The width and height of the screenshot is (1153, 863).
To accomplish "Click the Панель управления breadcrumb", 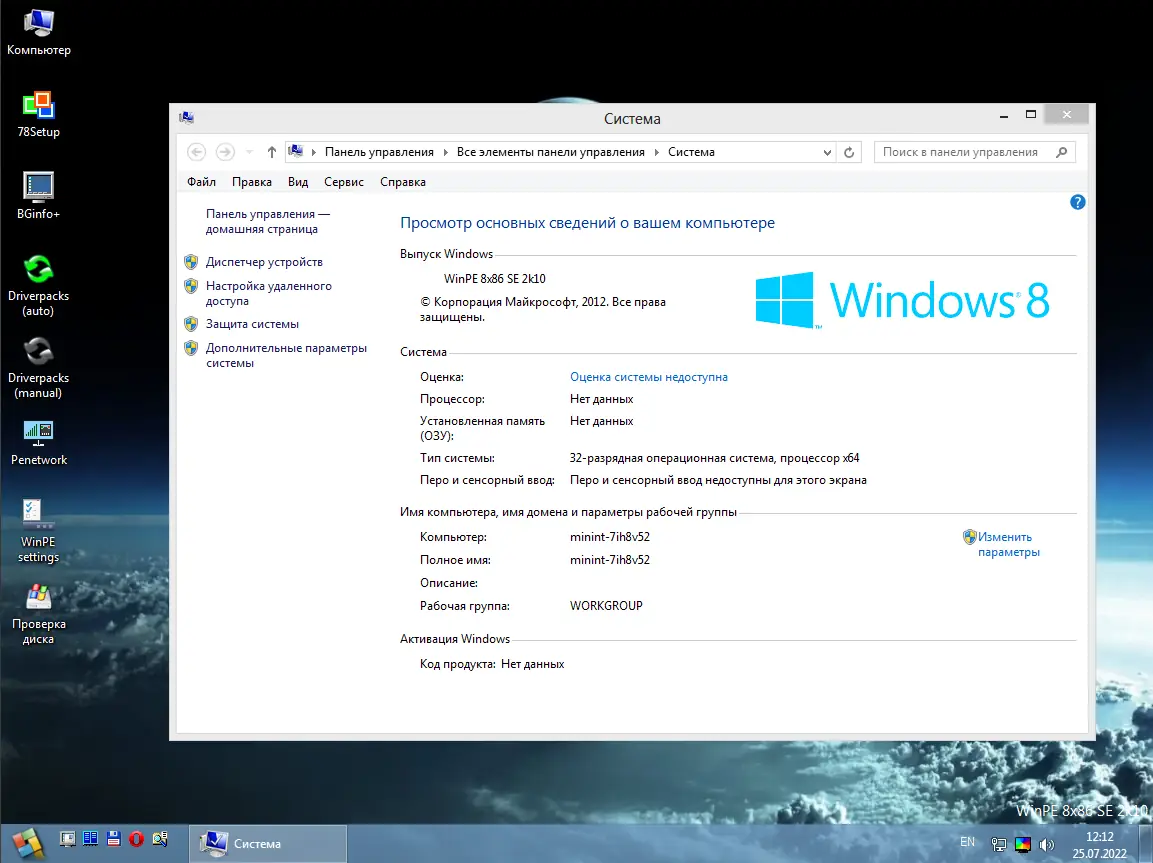I will pyautogui.click(x=379, y=152).
